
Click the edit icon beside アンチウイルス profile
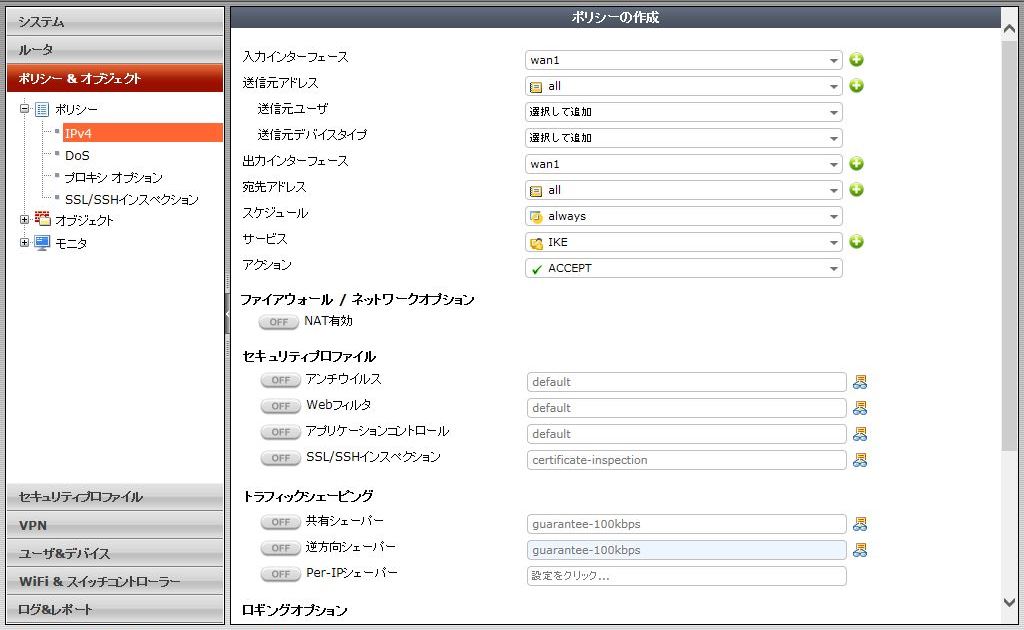point(859,382)
